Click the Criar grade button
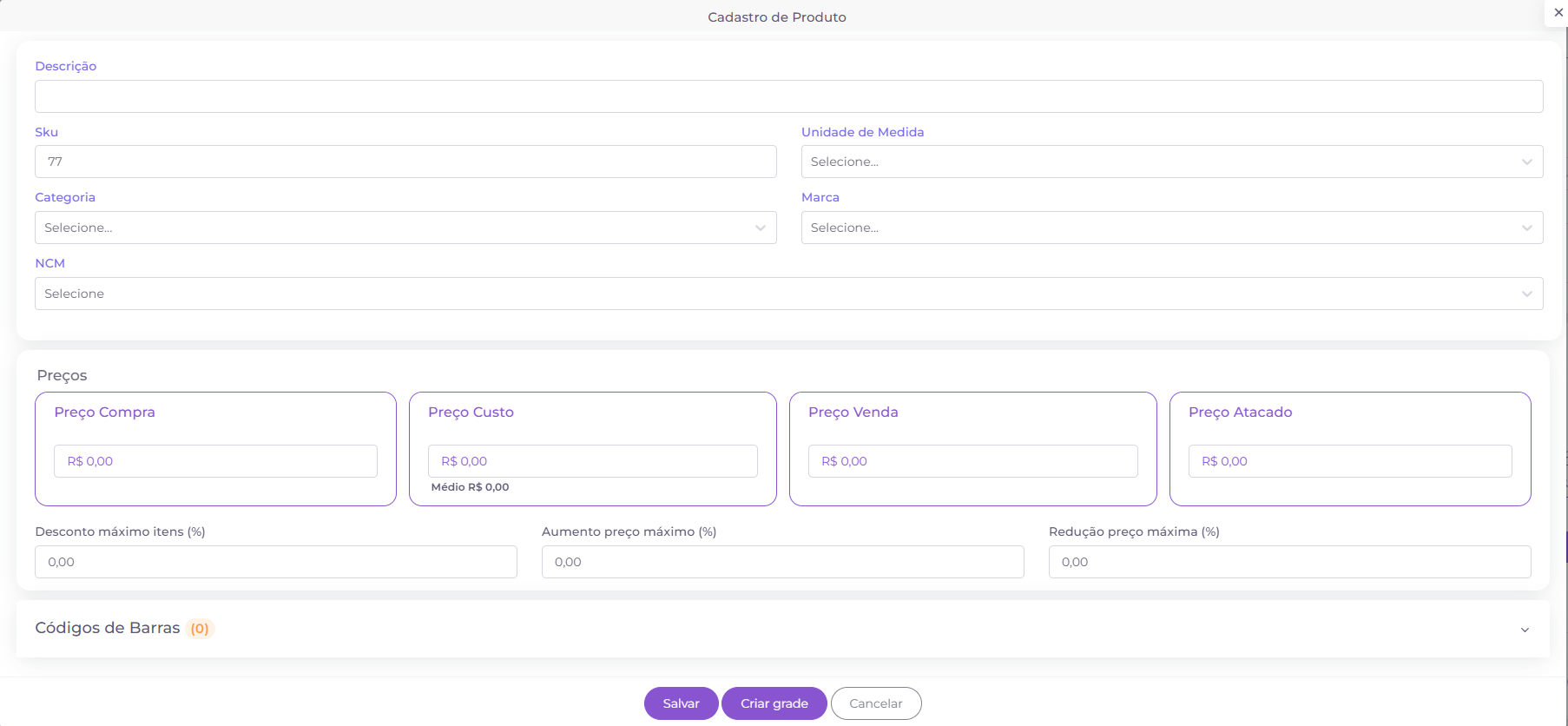This screenshot has height=726, width=1568. click(x=774, y=703)
